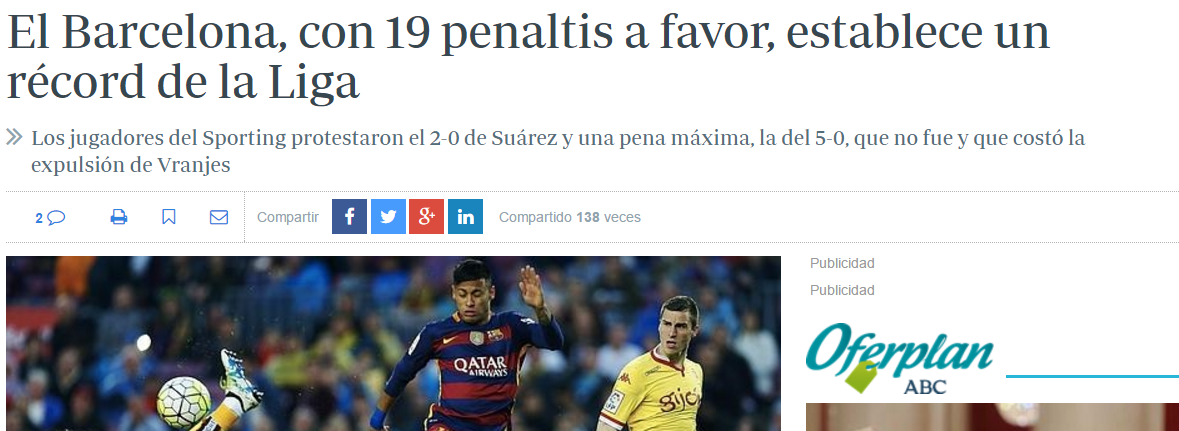This screenshot has width=1179, height=431.
Task: Share the article on Google Plus
Action: 426,217
